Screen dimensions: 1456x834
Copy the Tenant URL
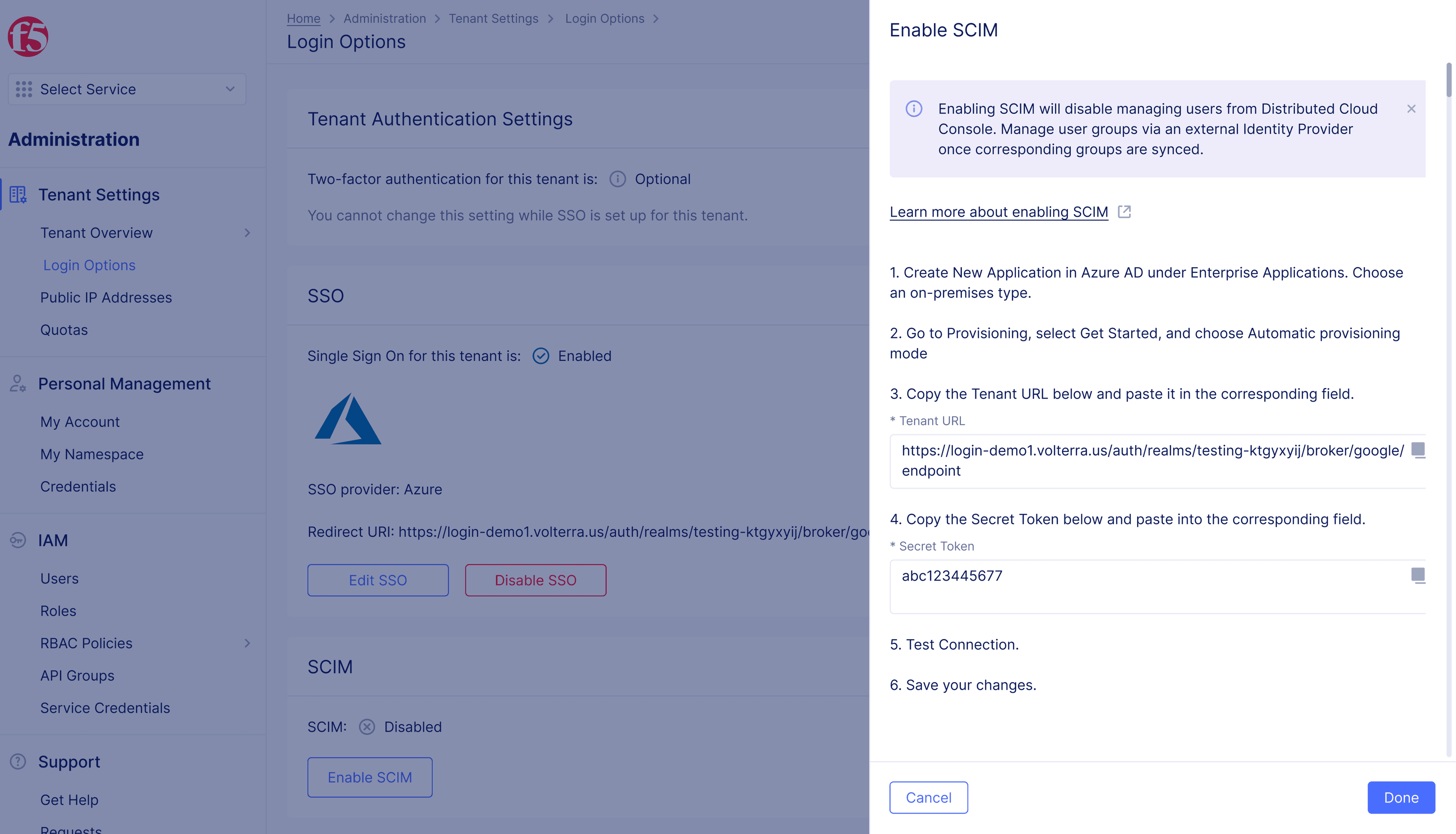click(1418, 450)
